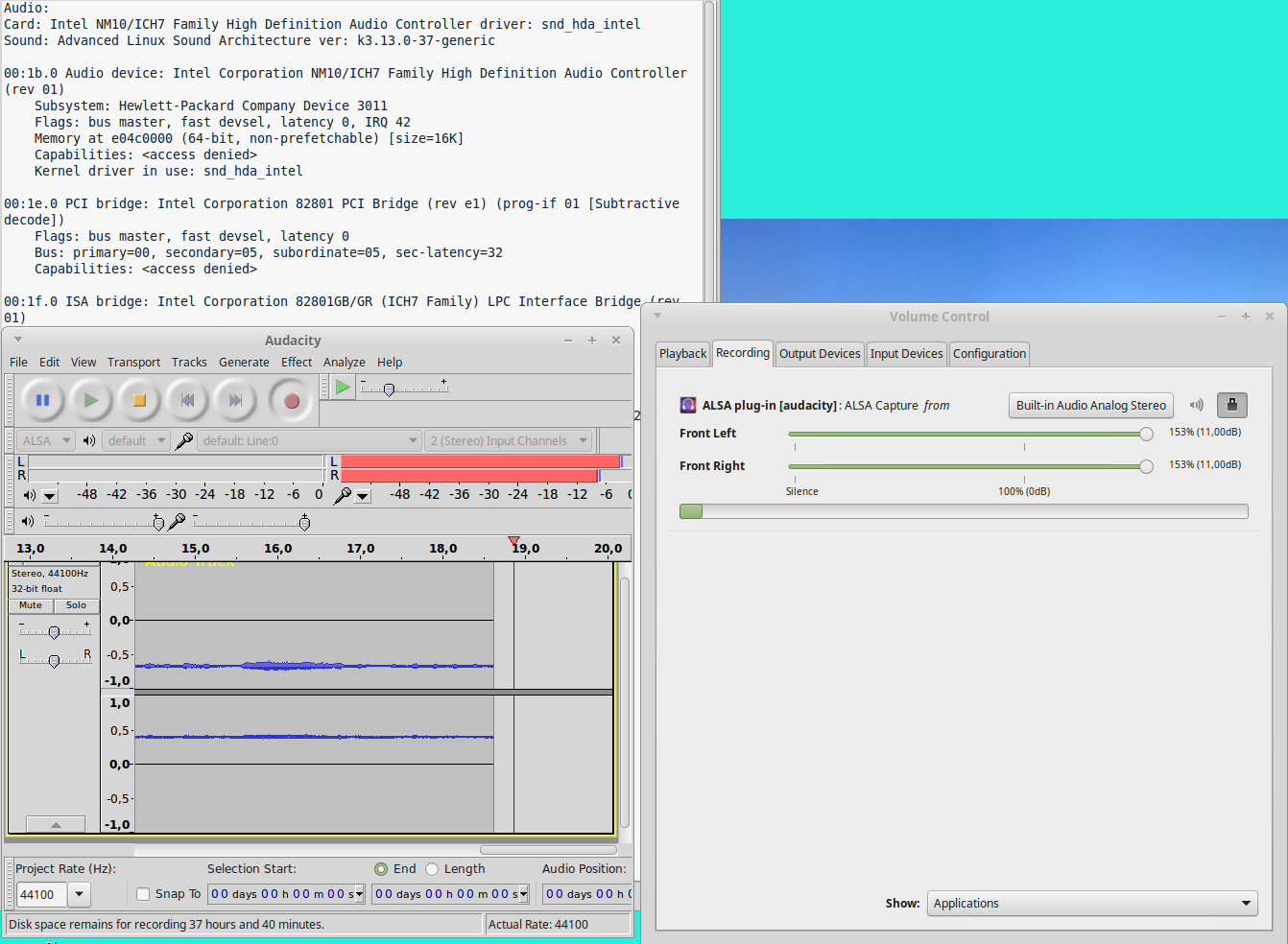Click the Audacity horizontal scrollbar

pos(548,850)
